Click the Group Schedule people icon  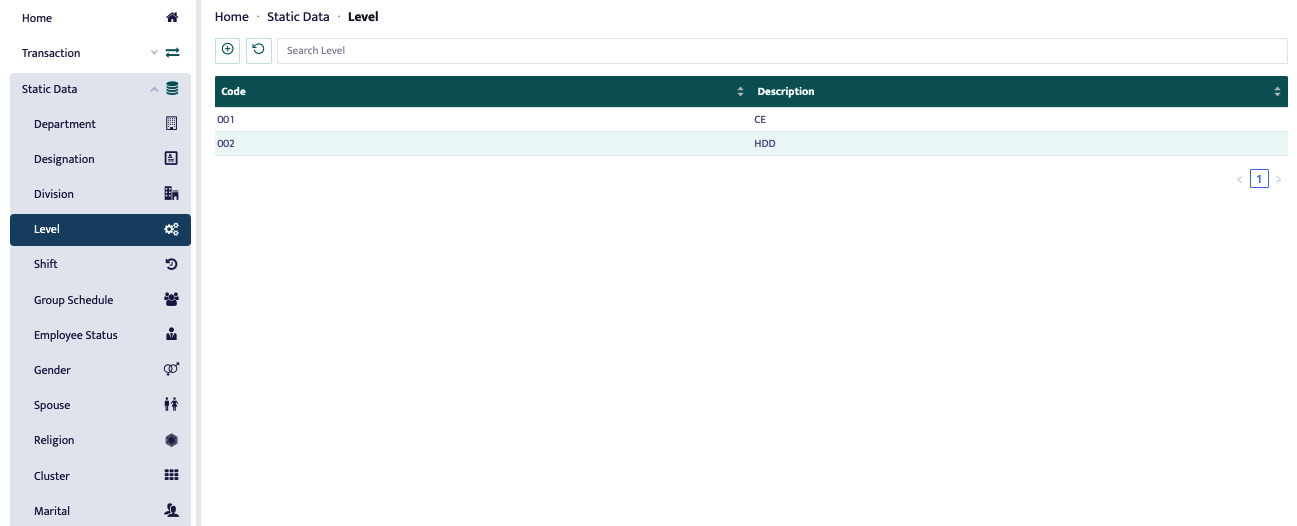click(171, 300)
